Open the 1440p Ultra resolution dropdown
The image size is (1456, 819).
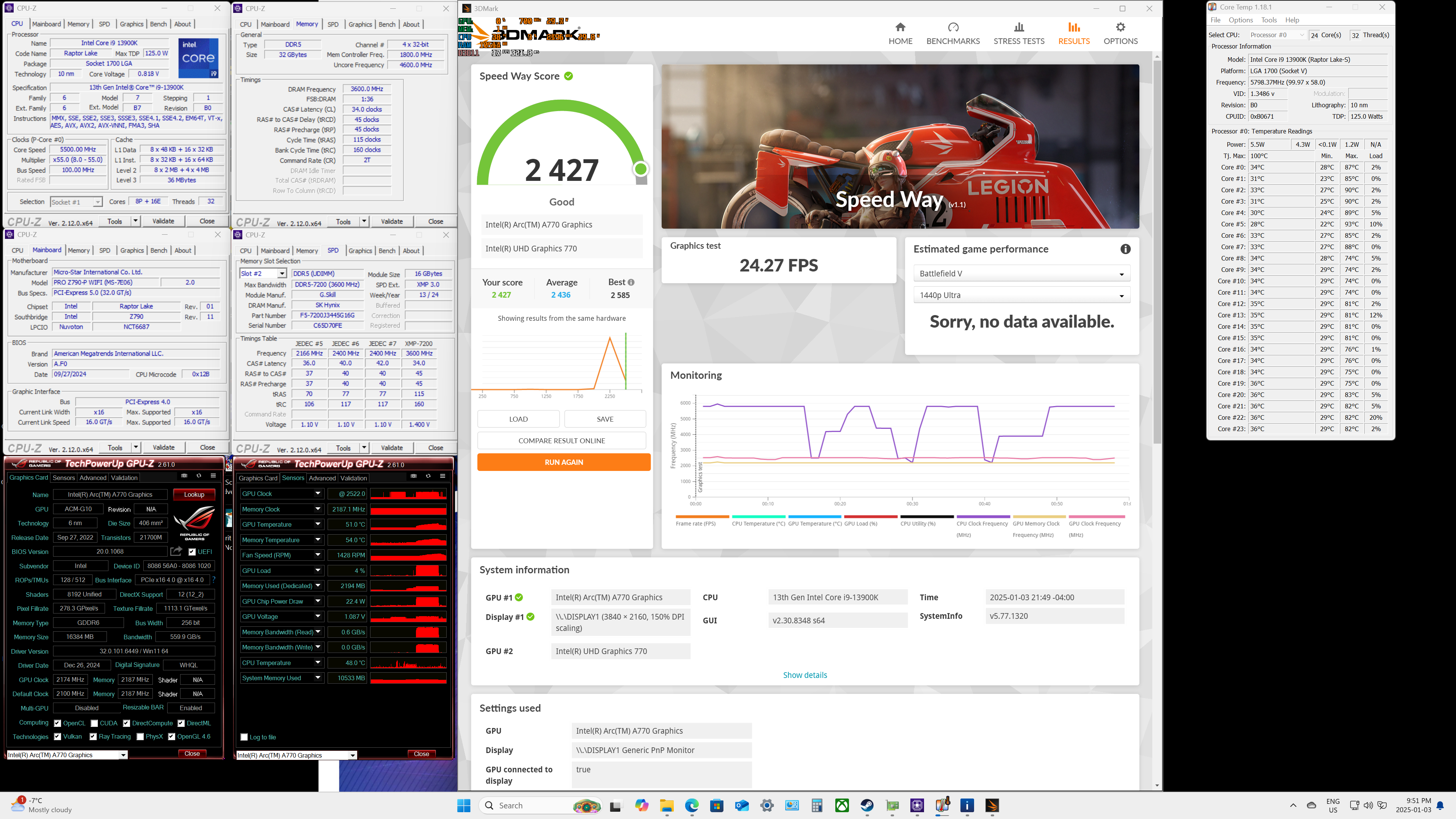point(1021,295)
